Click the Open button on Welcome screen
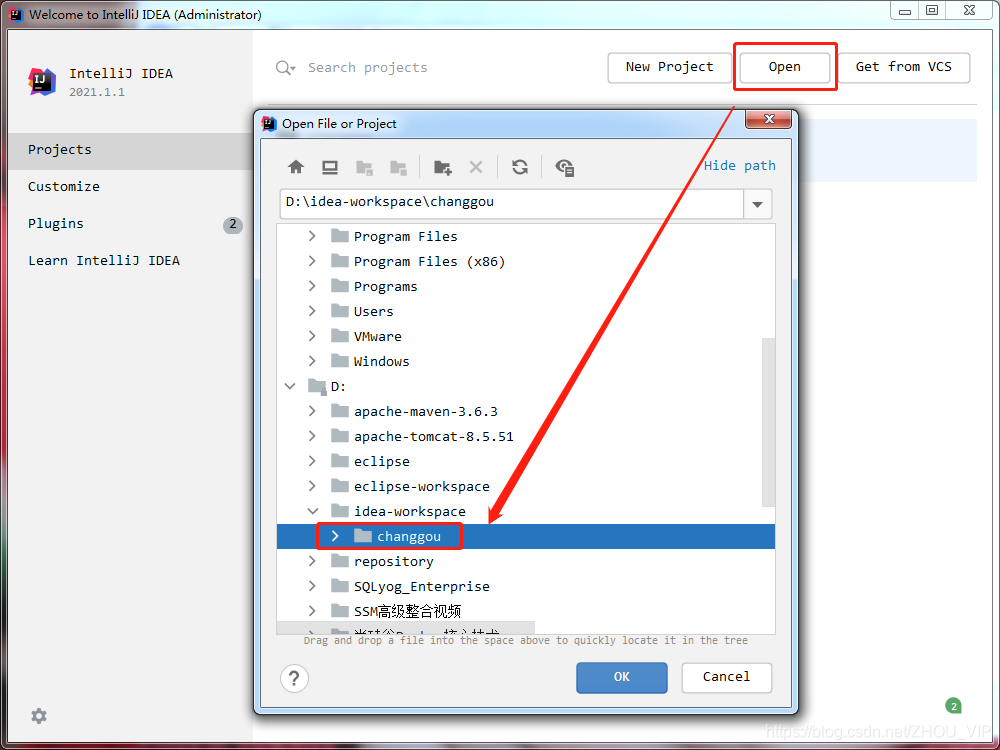1000x750 pixels. coord(784,67)
